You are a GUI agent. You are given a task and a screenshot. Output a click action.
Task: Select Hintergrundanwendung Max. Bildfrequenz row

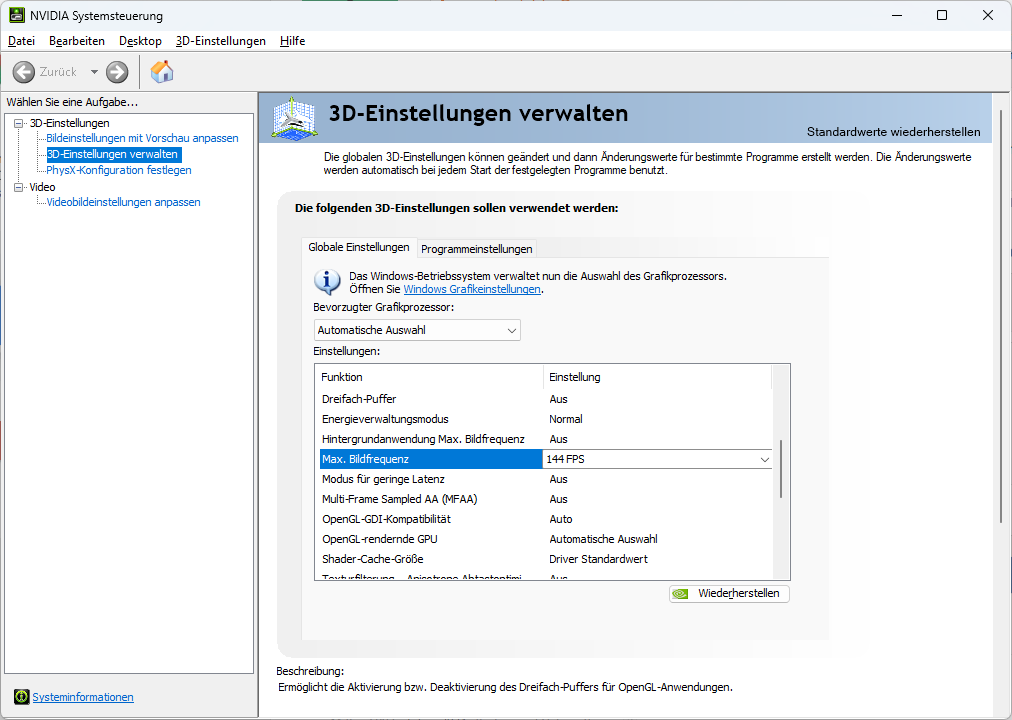click(x=546, y=439)
